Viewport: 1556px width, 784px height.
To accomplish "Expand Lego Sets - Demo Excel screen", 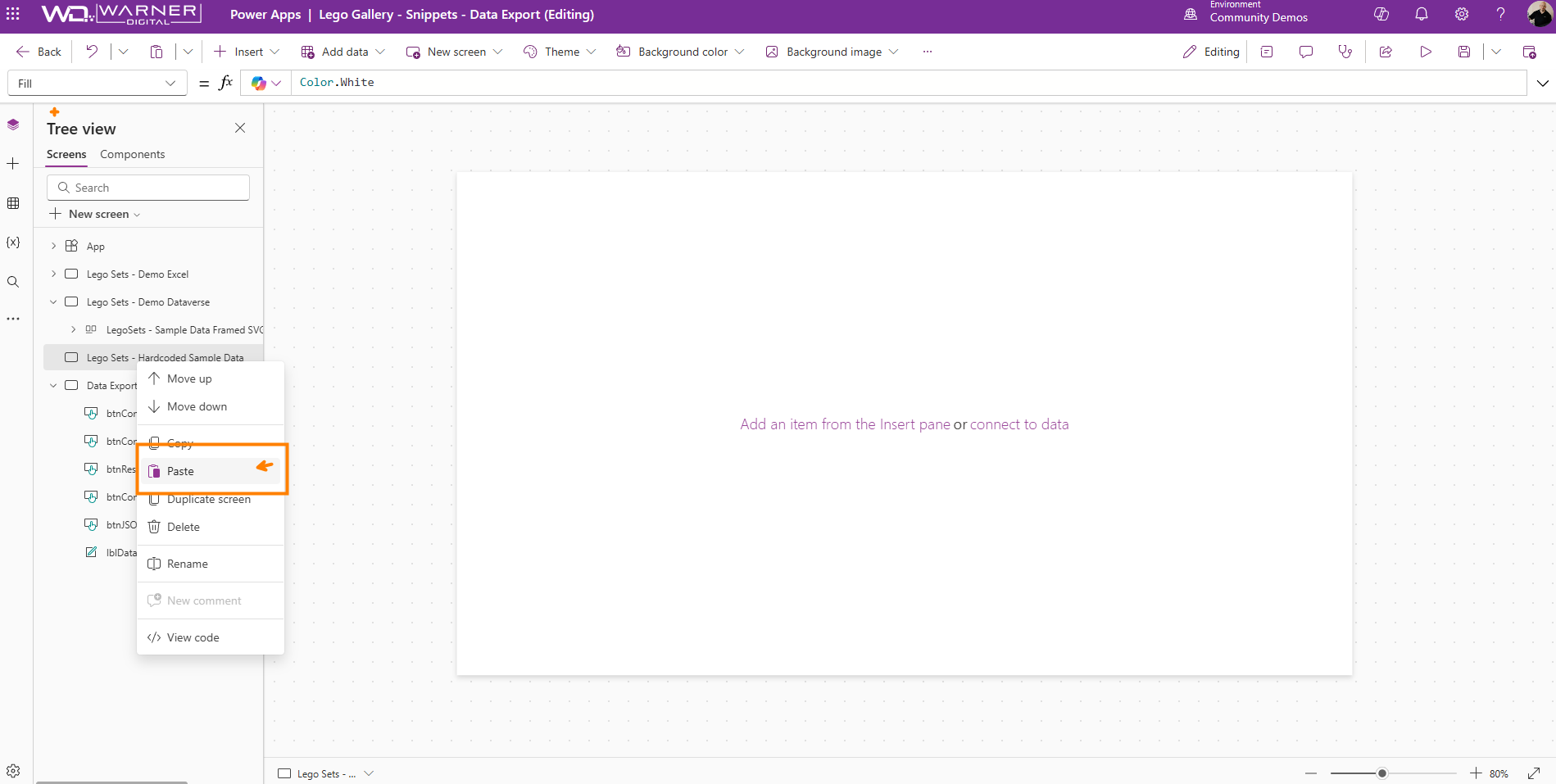I will pos(54,274).
